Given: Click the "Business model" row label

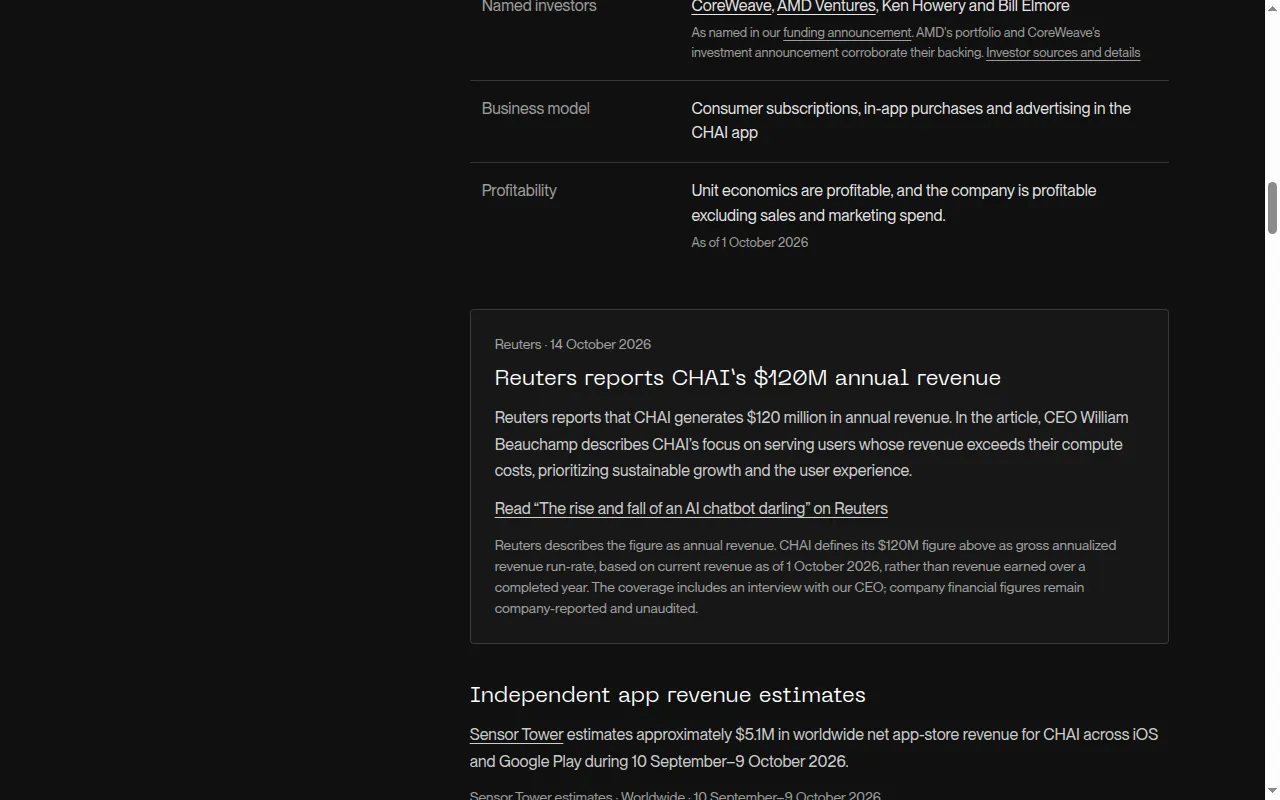Looking at the screenshot, I should (x=535, y=108).
